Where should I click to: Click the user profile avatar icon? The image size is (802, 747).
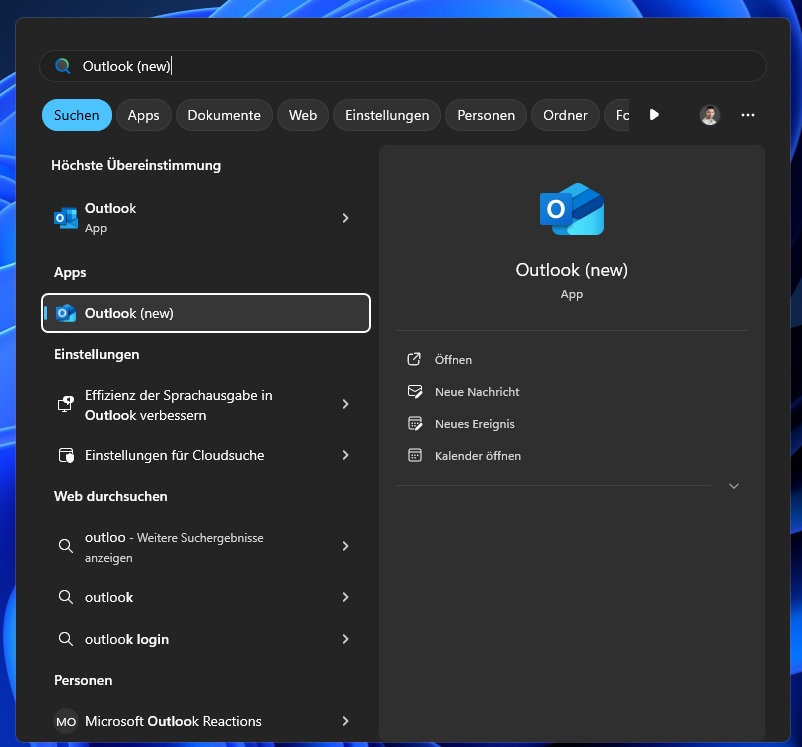coord(709,115)
